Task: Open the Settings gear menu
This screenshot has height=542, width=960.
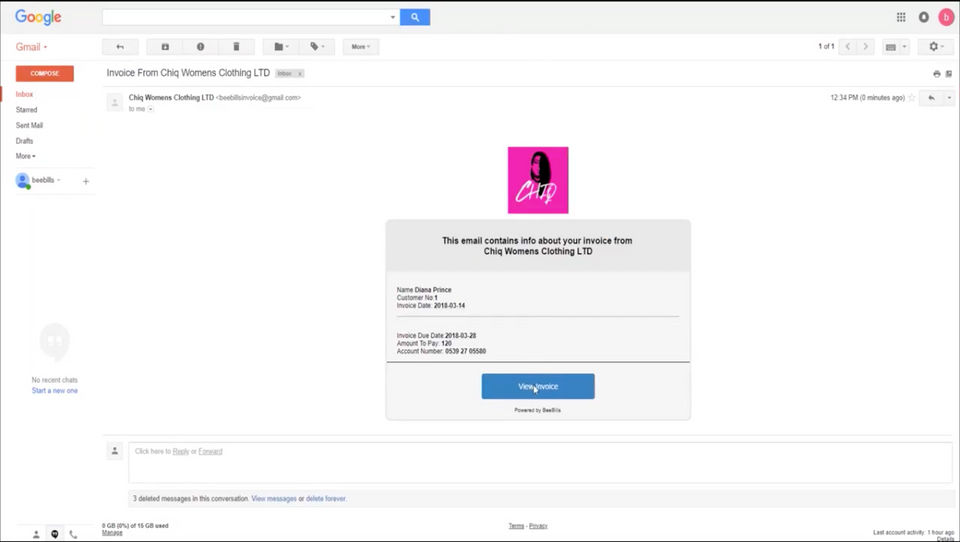Action: pos(936,47)
